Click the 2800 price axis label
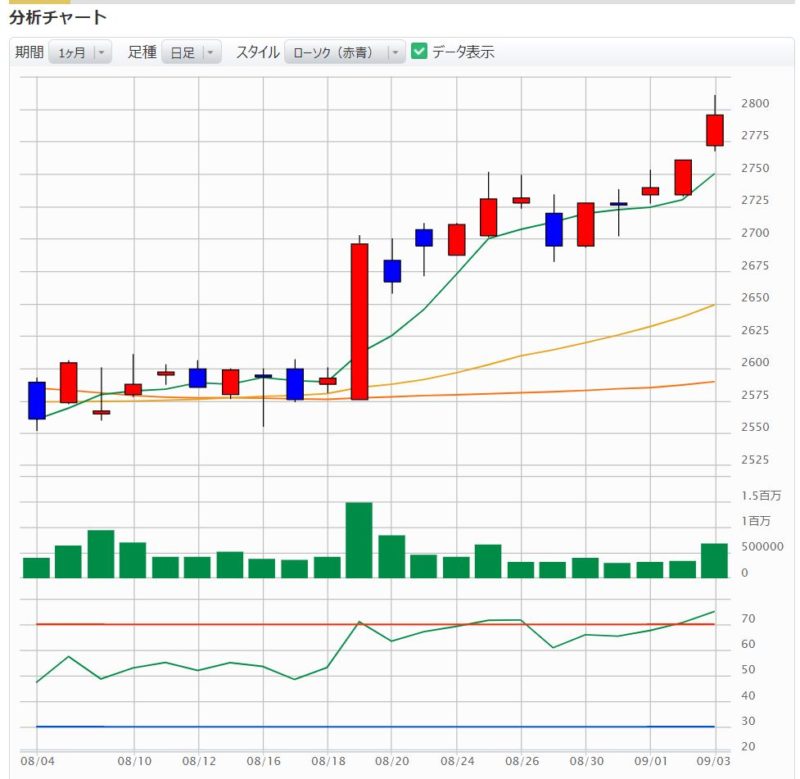 tap(755, 104)
